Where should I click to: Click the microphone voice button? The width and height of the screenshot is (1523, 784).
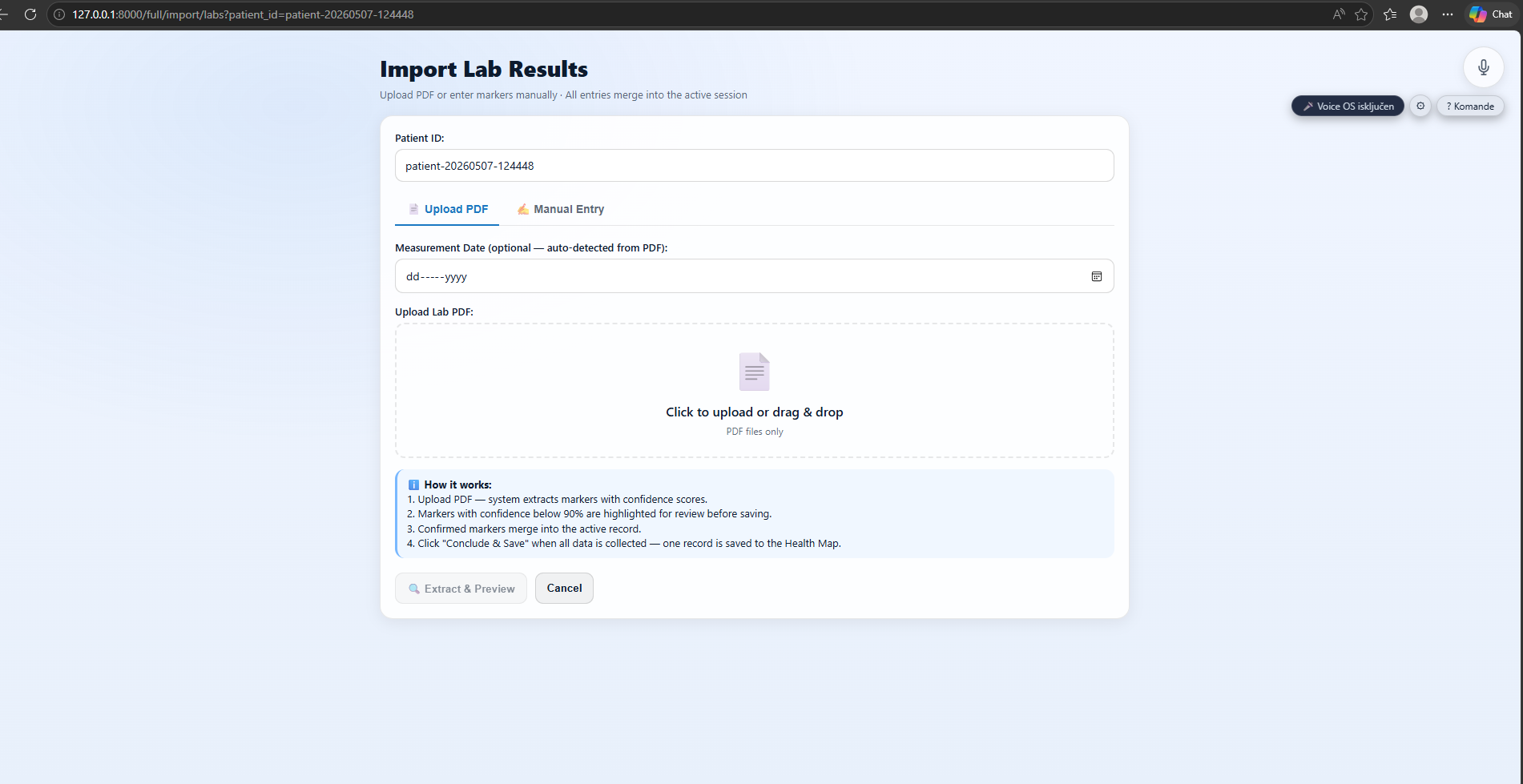(1483, 67)
